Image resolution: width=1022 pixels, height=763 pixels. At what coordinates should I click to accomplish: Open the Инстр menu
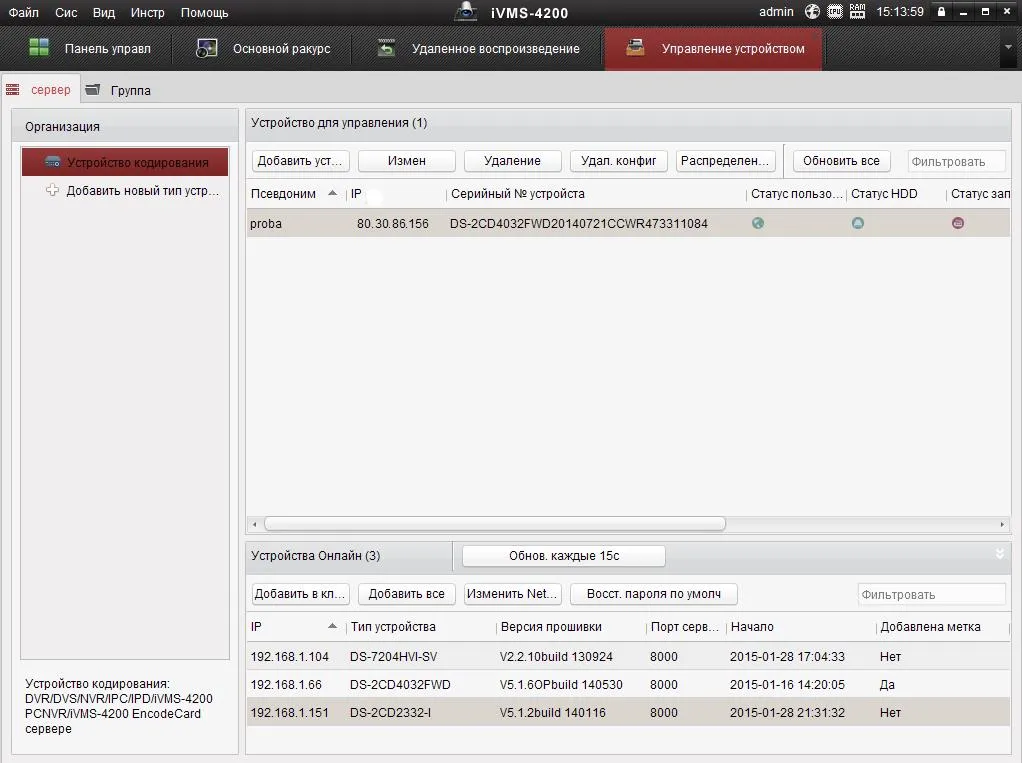148,12
